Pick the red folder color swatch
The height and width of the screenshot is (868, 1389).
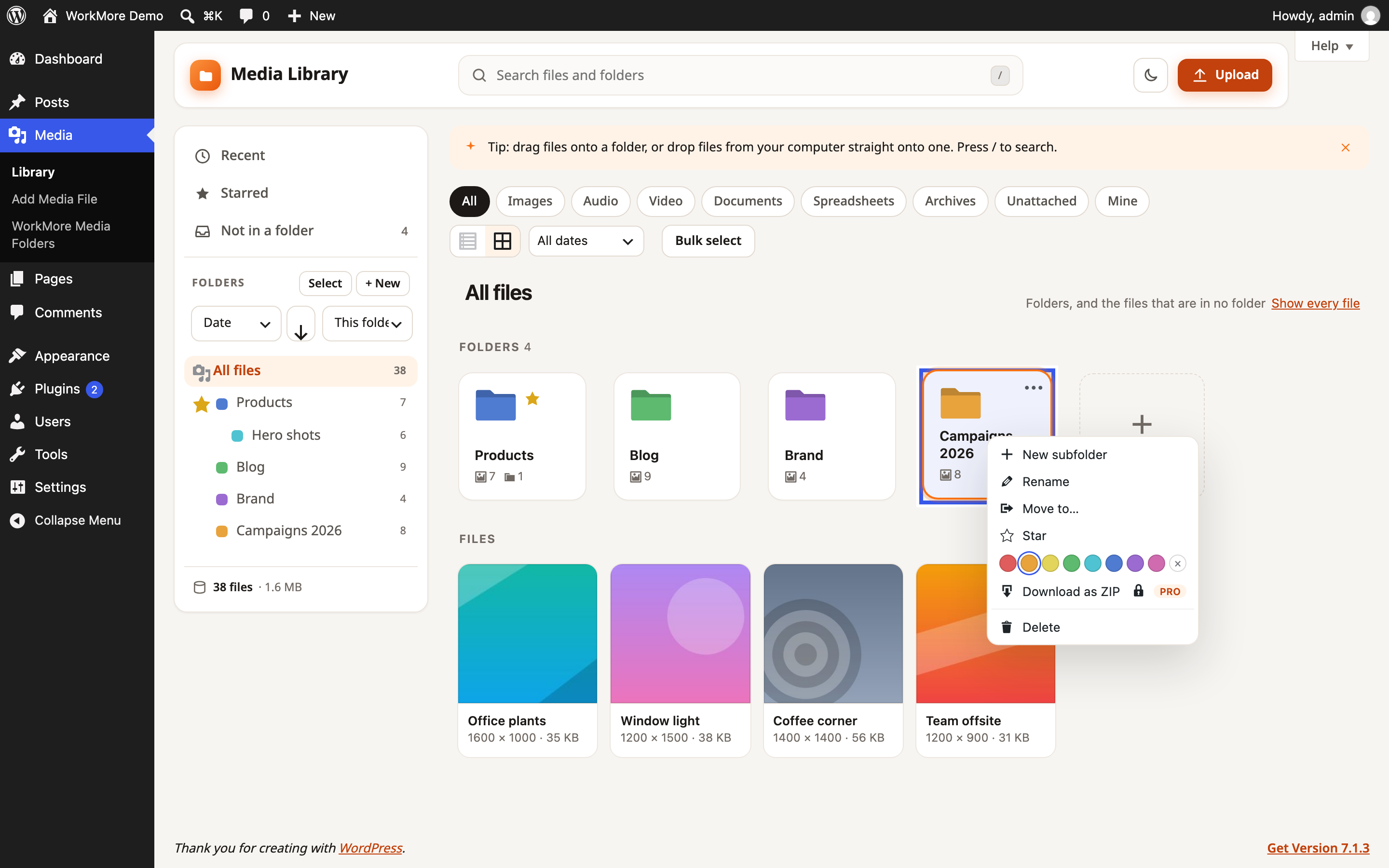click(x=1008, y=564)
